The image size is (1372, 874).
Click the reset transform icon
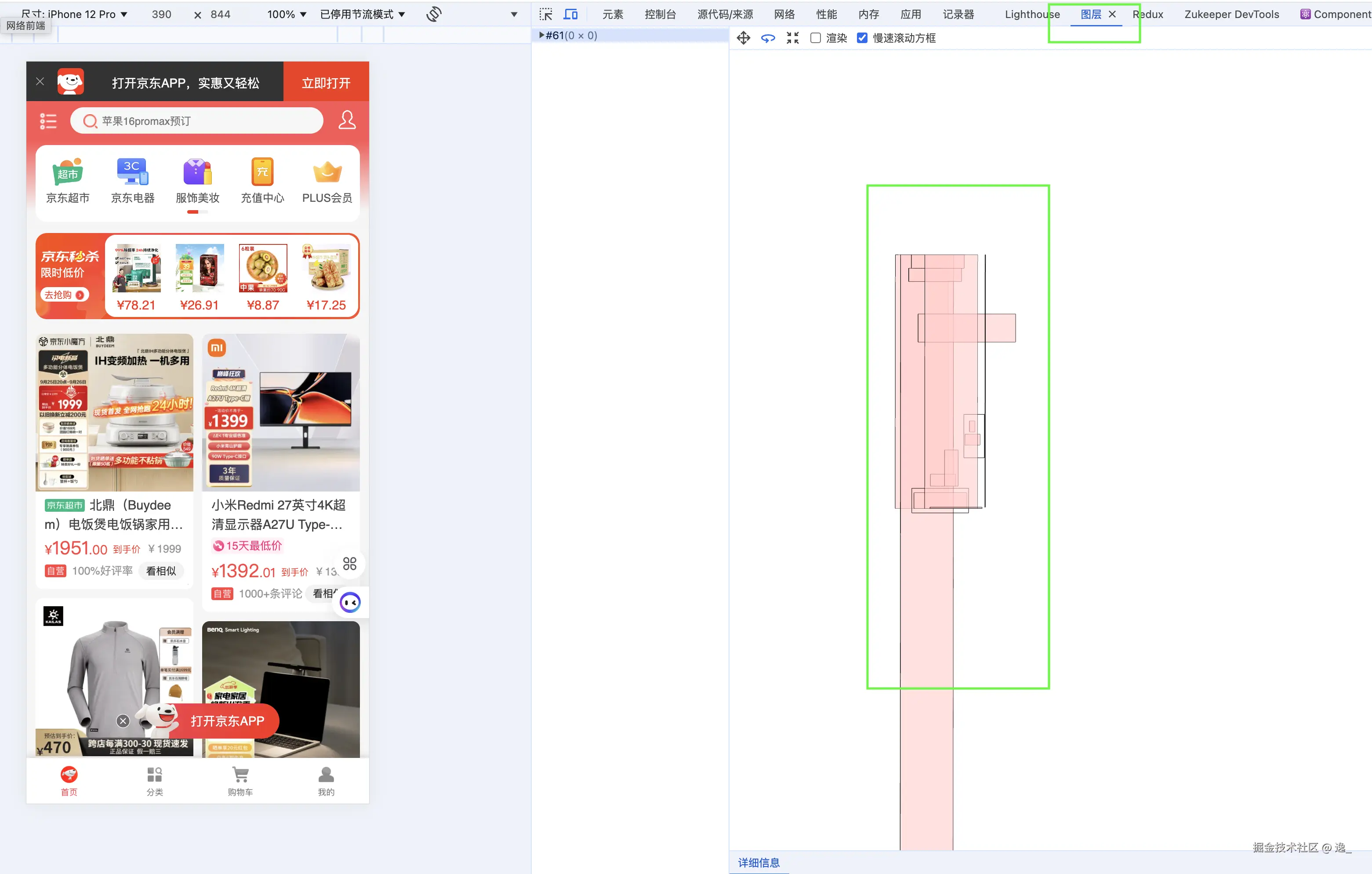click(x=792, y=38)
